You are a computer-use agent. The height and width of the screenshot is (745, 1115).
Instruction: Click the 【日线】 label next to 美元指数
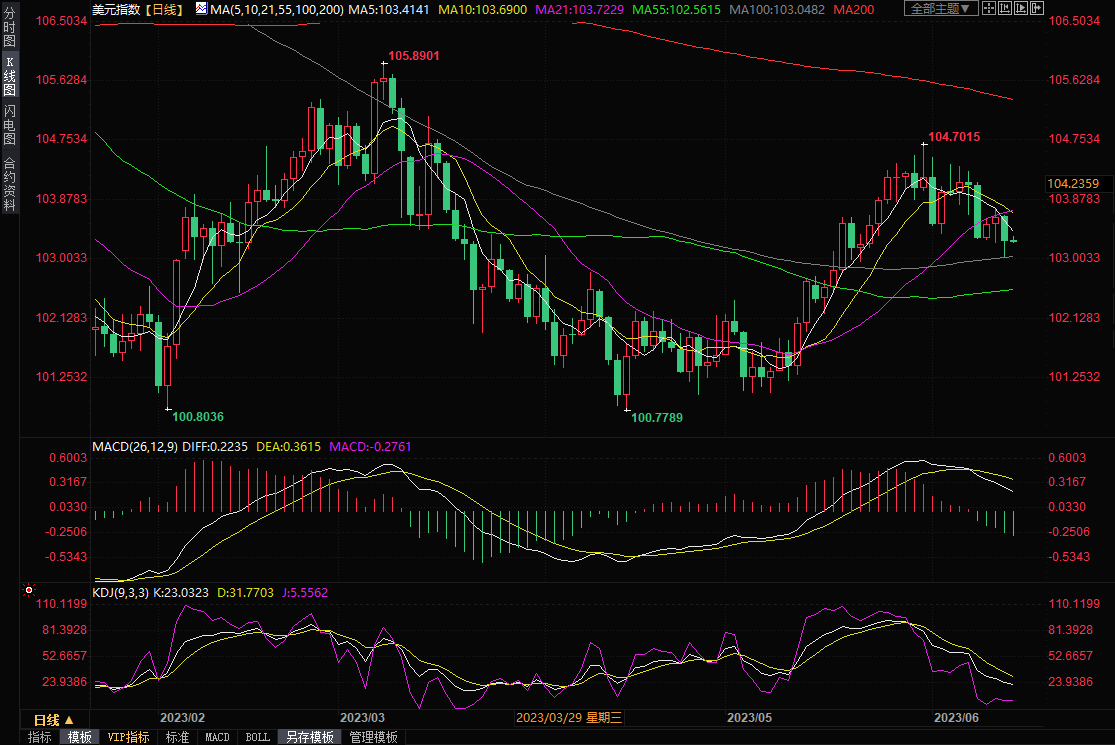[x=163, y=9]
